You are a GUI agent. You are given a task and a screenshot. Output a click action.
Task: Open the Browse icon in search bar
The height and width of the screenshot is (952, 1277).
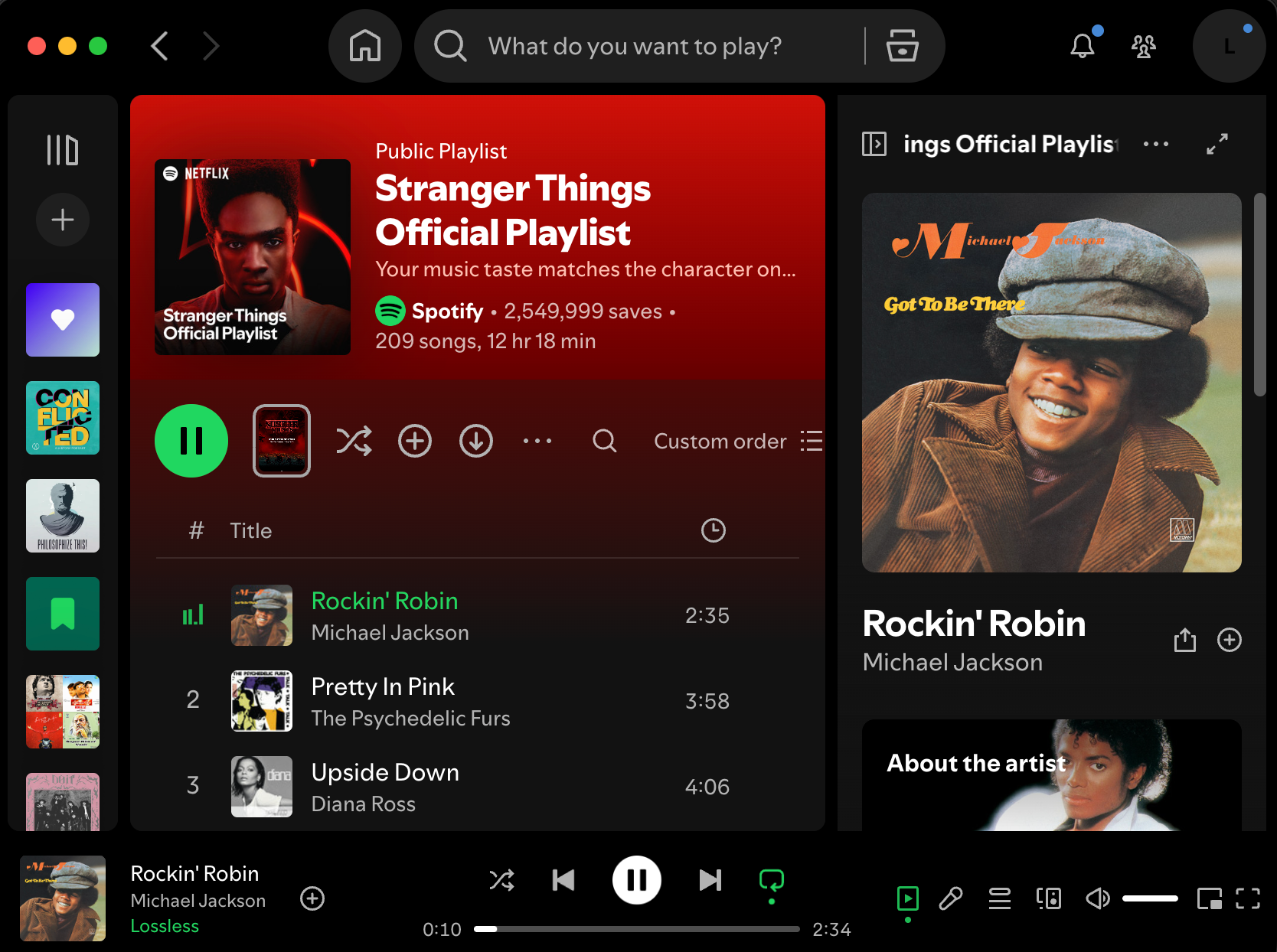click(x=903, y=46)
